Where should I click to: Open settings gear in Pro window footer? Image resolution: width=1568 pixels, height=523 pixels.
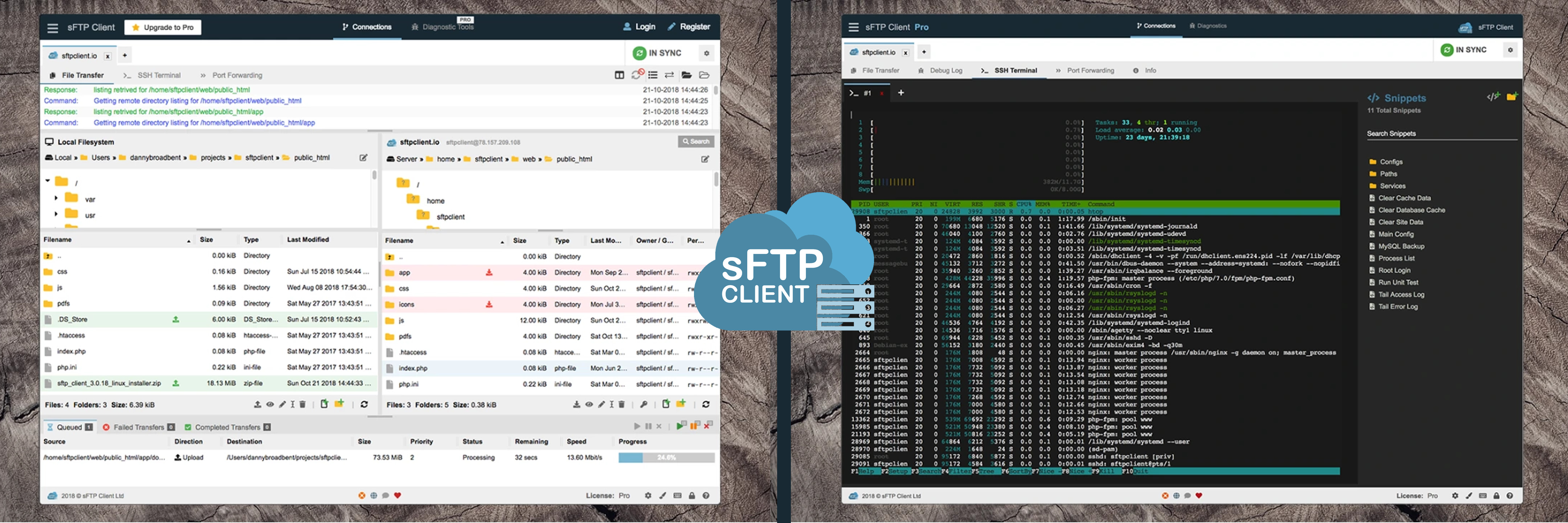pos(1455,496)
